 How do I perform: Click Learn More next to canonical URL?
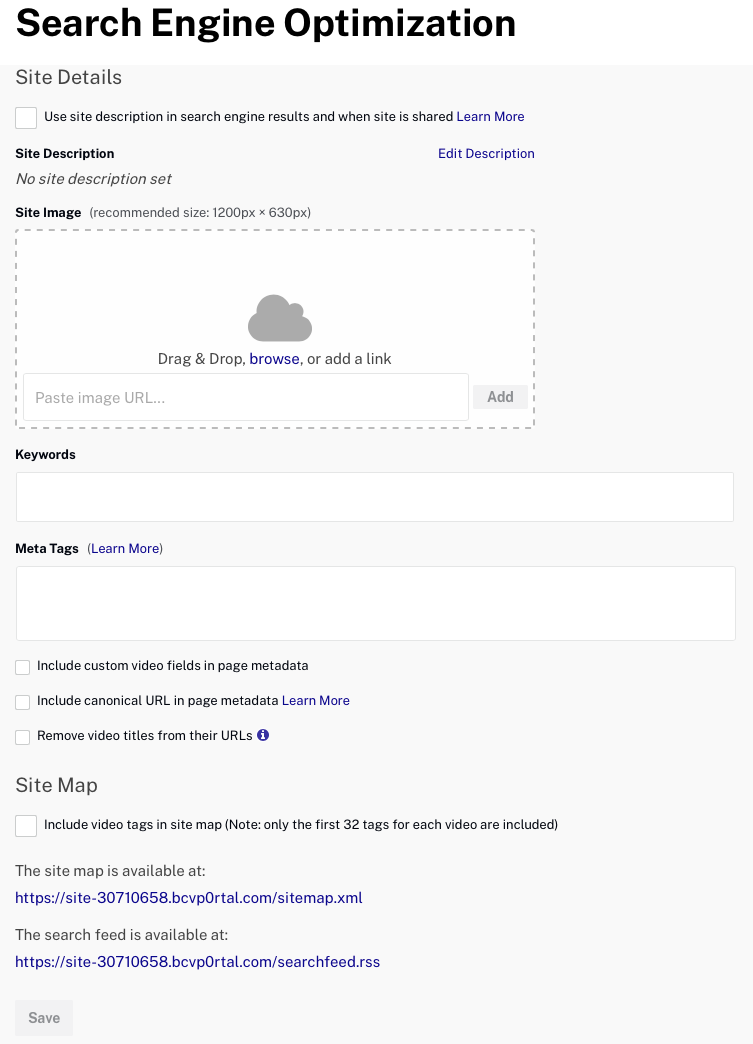tap(316, 700)
